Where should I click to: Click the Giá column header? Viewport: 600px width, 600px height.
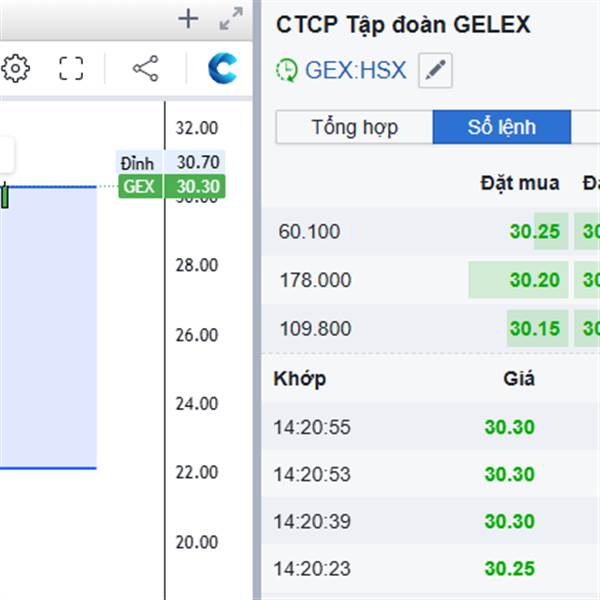click(519, 379)
